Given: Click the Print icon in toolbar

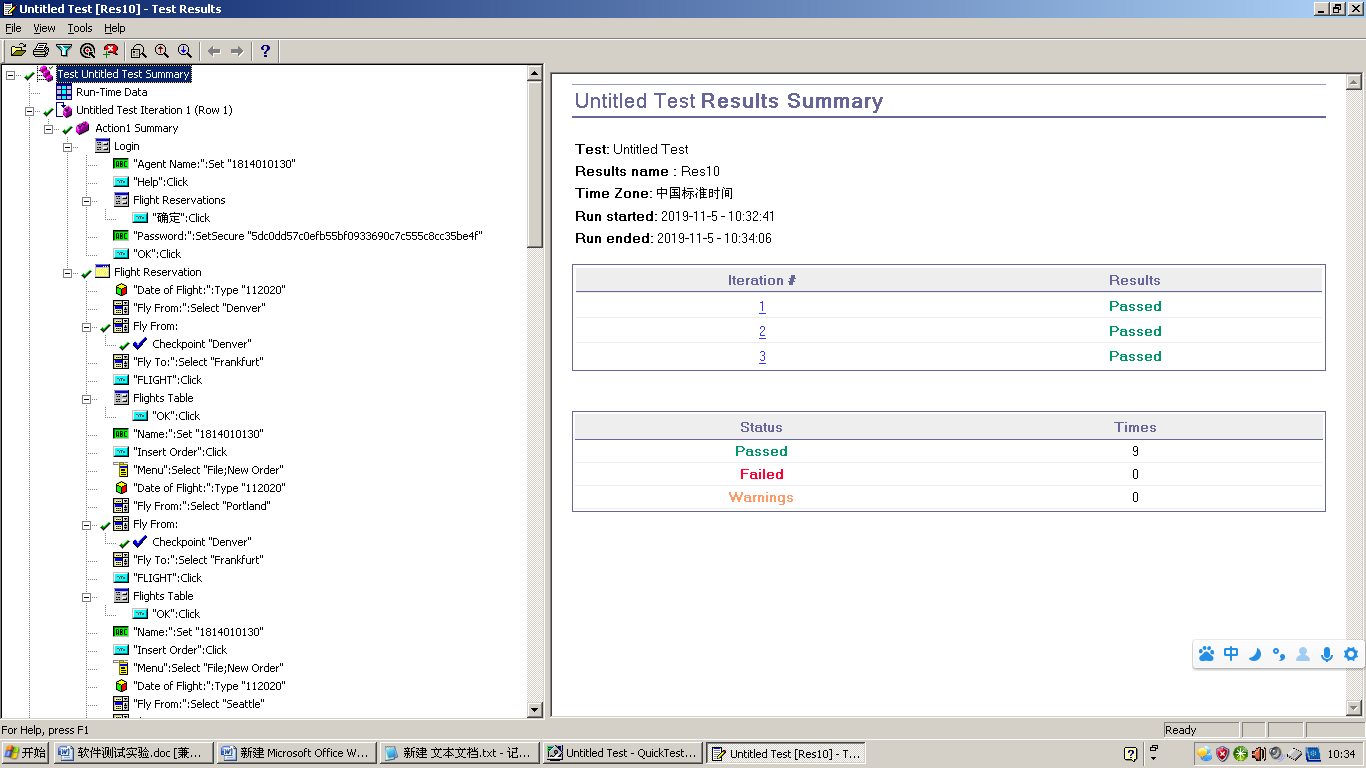Looking at the screenshot, I should (41, 51).
